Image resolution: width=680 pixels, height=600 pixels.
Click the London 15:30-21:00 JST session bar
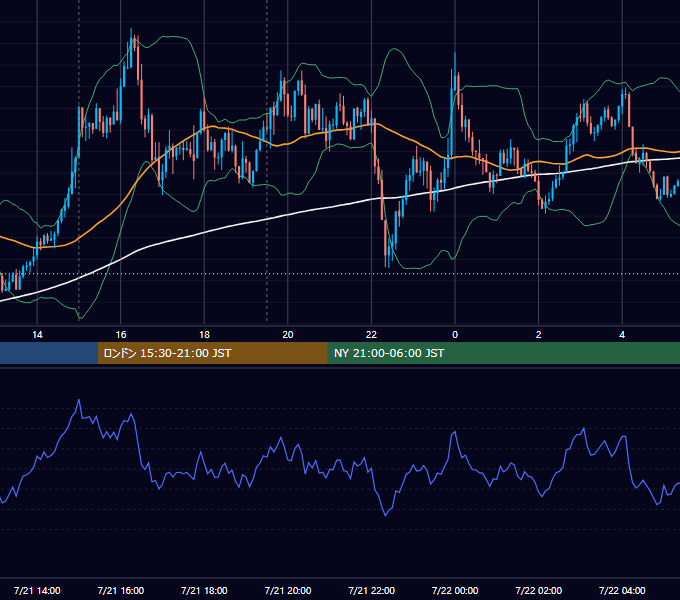click(212, 353)
